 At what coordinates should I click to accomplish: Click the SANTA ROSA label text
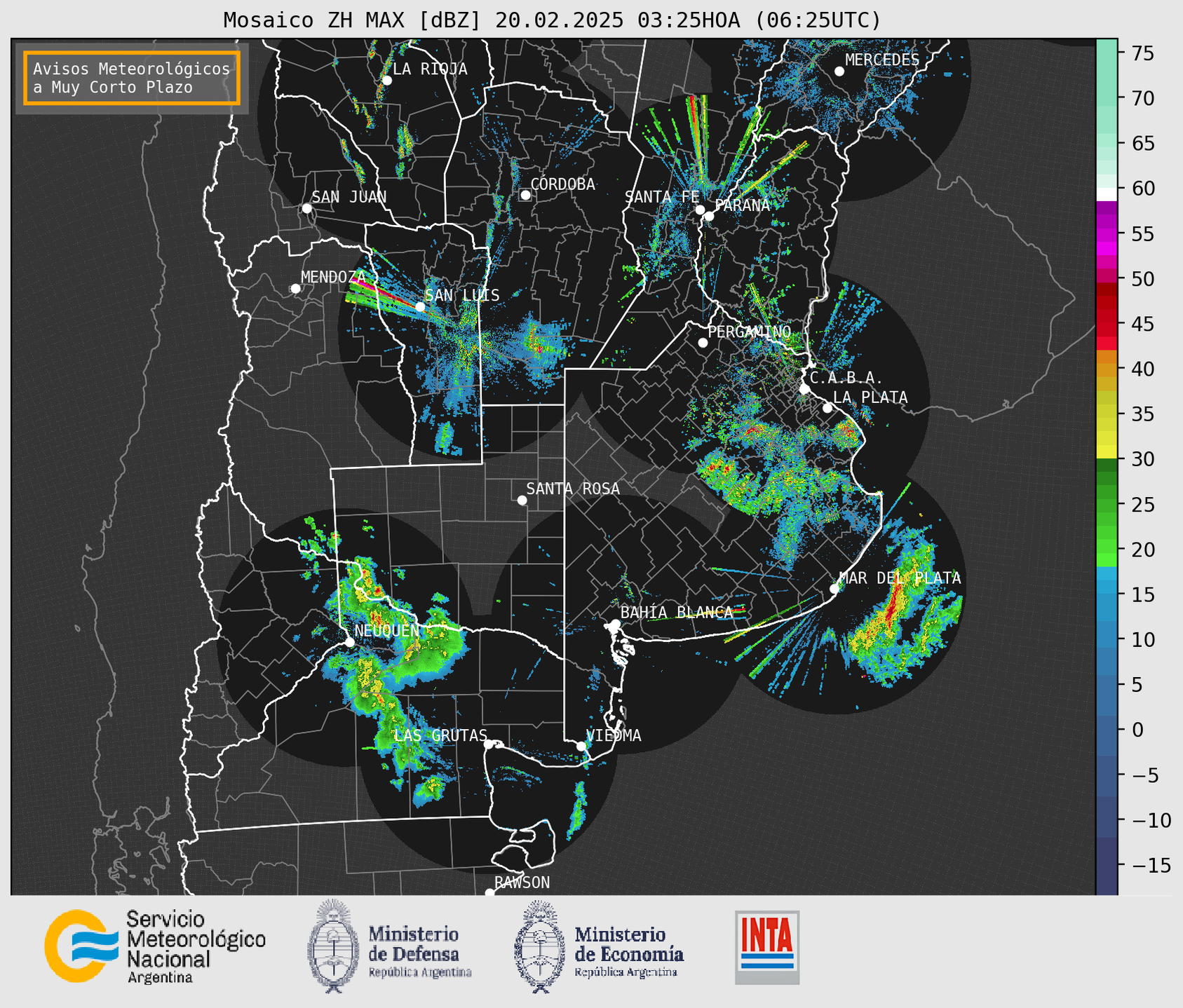pos(573,489)
